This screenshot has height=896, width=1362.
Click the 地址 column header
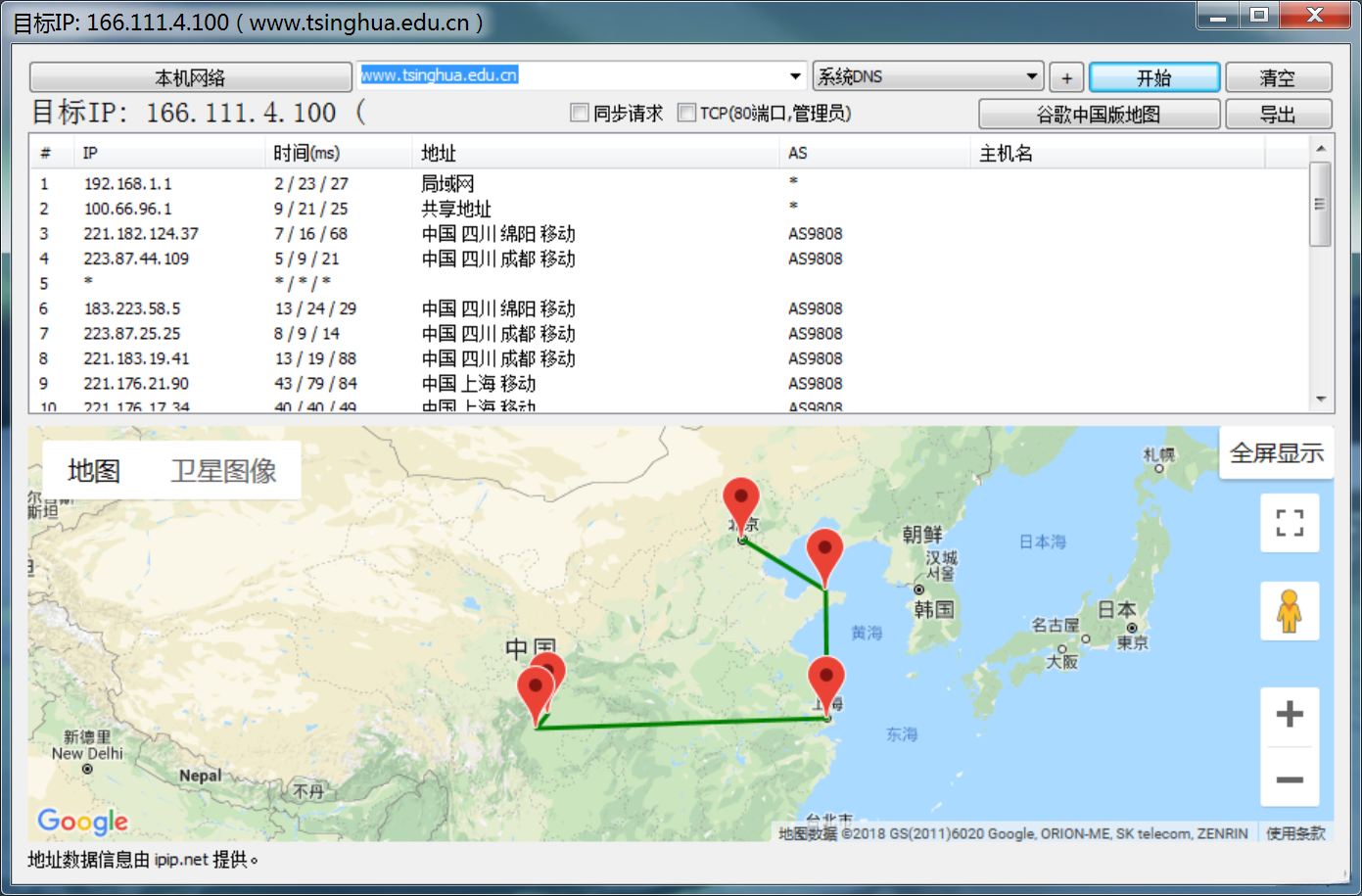(x=595, y=153)
